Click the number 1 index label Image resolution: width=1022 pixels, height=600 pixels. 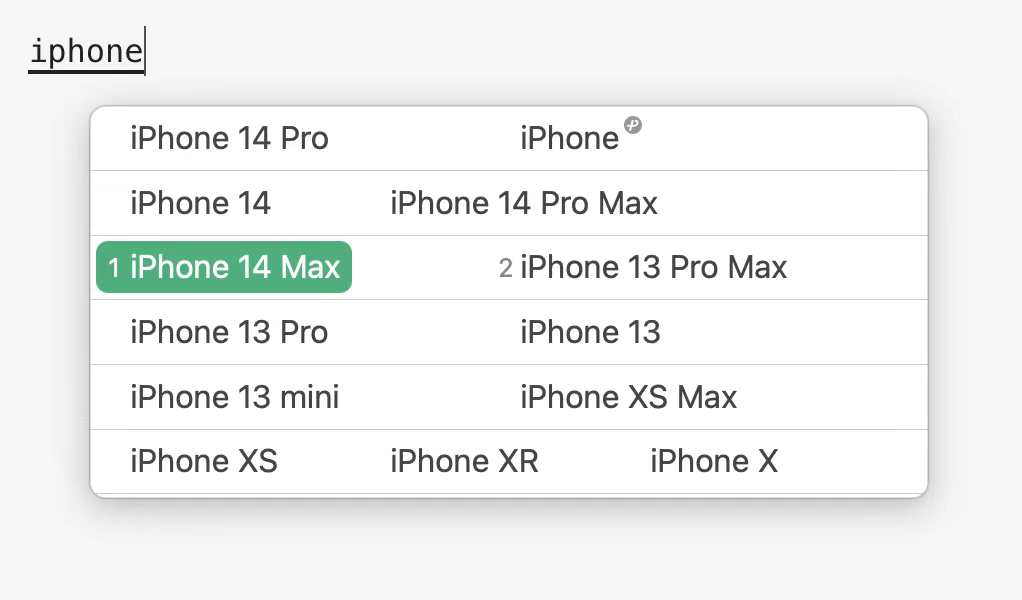(114, 268)
